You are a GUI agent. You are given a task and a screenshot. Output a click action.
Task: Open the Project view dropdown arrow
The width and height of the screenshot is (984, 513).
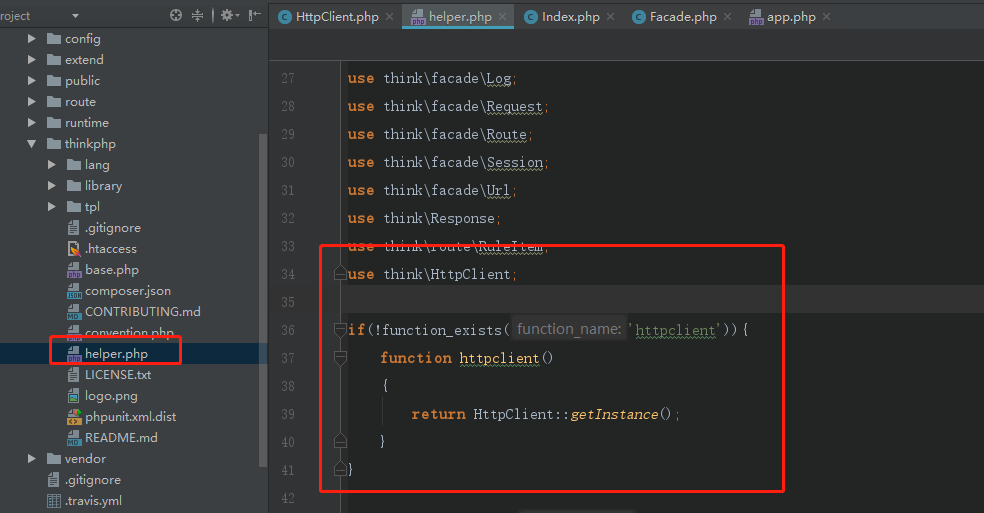(x=75, y=16)
